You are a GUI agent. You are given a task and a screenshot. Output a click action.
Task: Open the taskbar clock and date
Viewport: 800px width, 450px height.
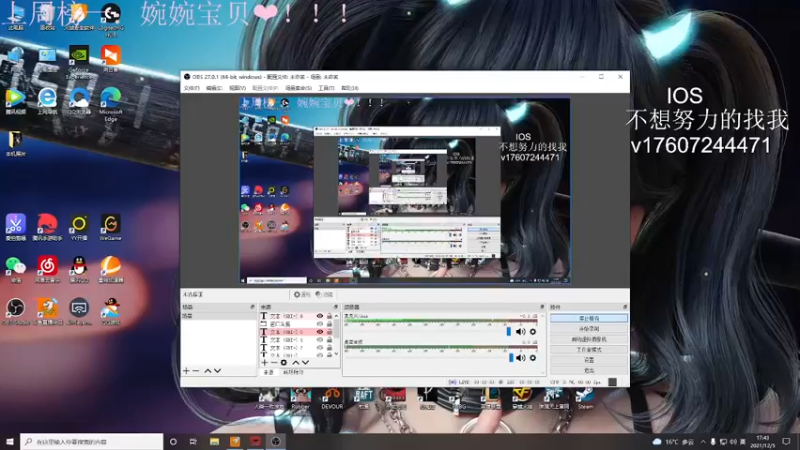coord(763,441)
